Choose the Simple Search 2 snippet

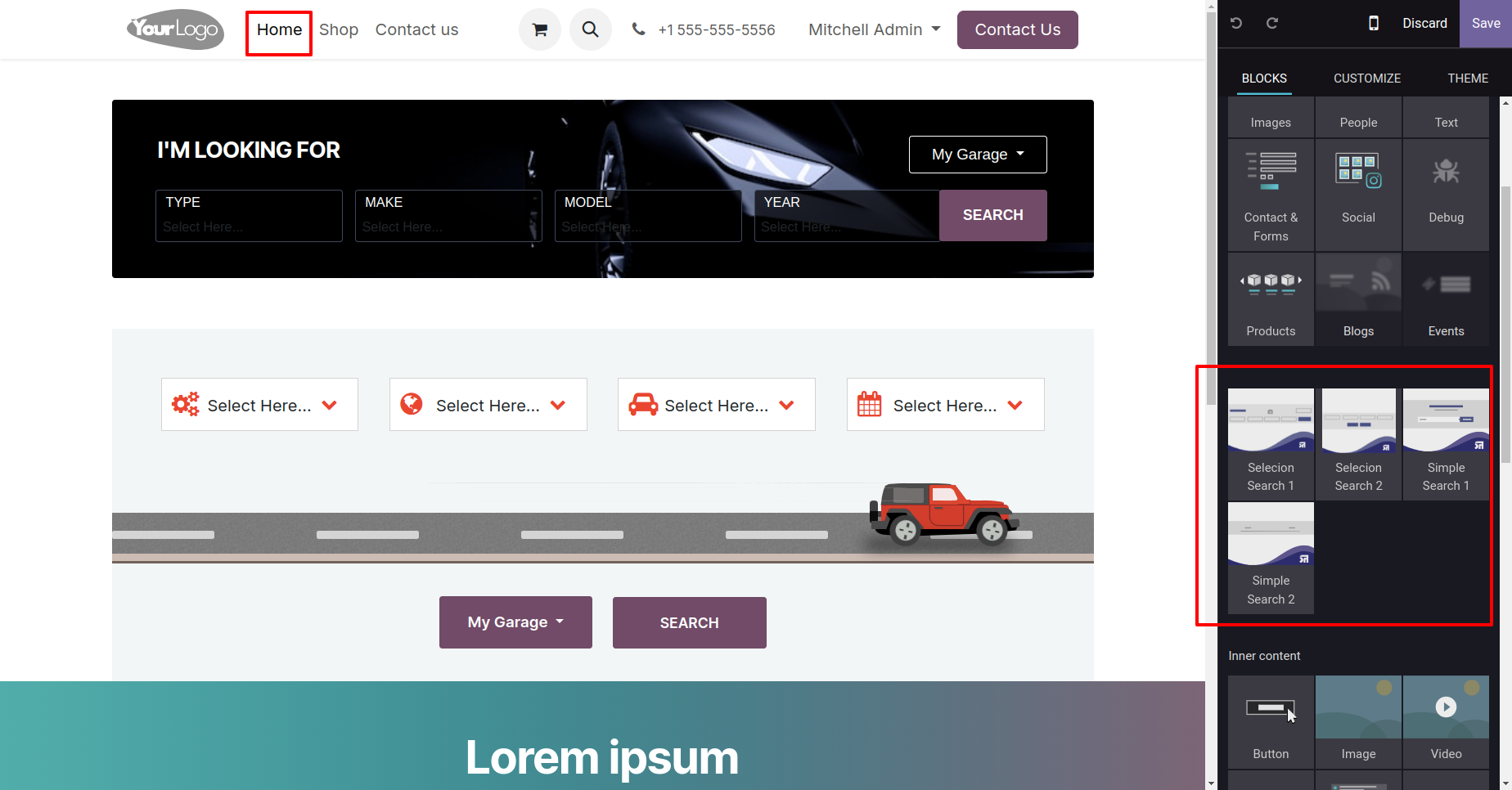(x=1271, y=558)
